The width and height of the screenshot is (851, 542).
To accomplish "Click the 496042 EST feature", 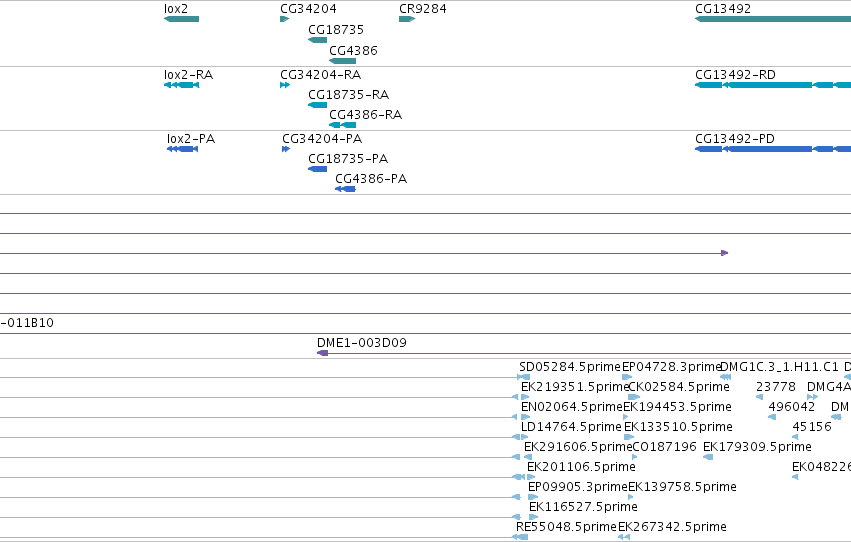I will [x=772, y=417].
